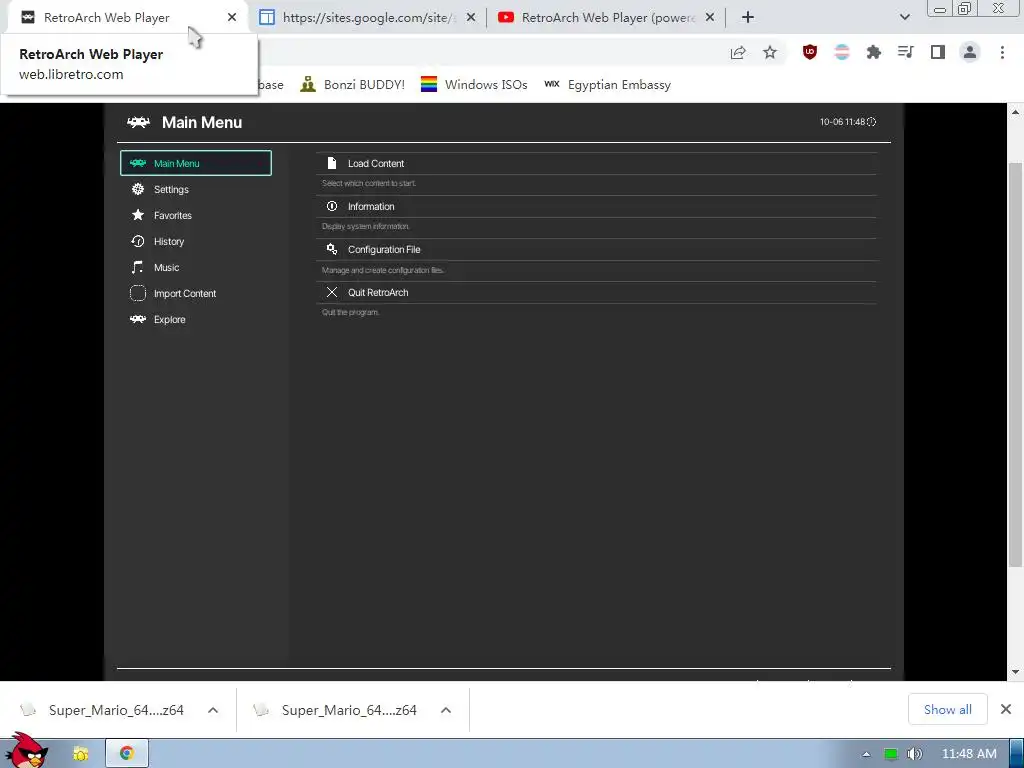Close the RetroArch Web Player tab
The height and width of the screenshot is (768, 1024).
click(x=232, y=18)
